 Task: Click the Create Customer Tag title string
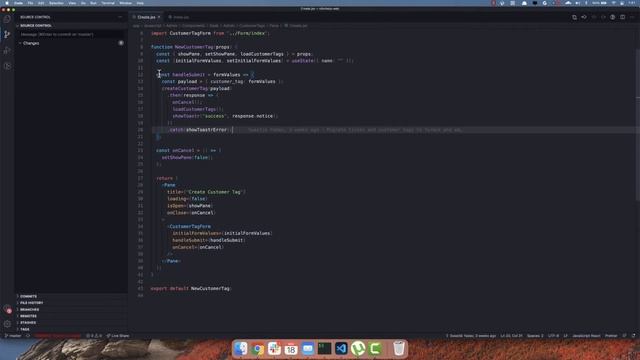(215, 192)
